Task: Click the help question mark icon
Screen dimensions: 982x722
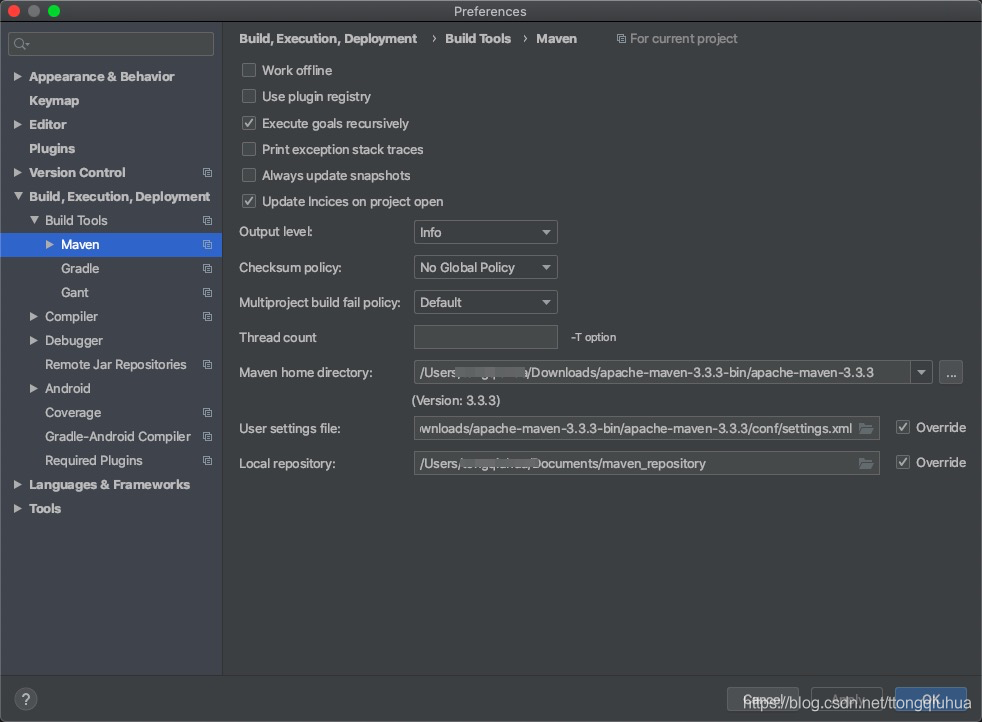Action: [25, 699]
